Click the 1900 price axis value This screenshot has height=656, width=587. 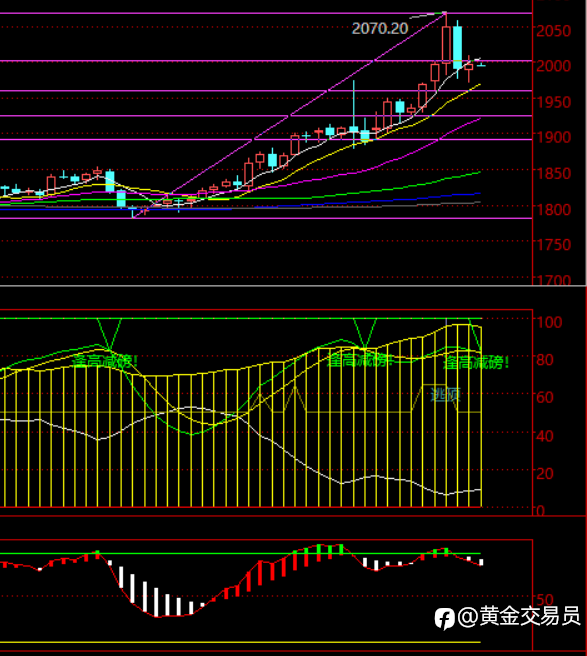(554, 137)
